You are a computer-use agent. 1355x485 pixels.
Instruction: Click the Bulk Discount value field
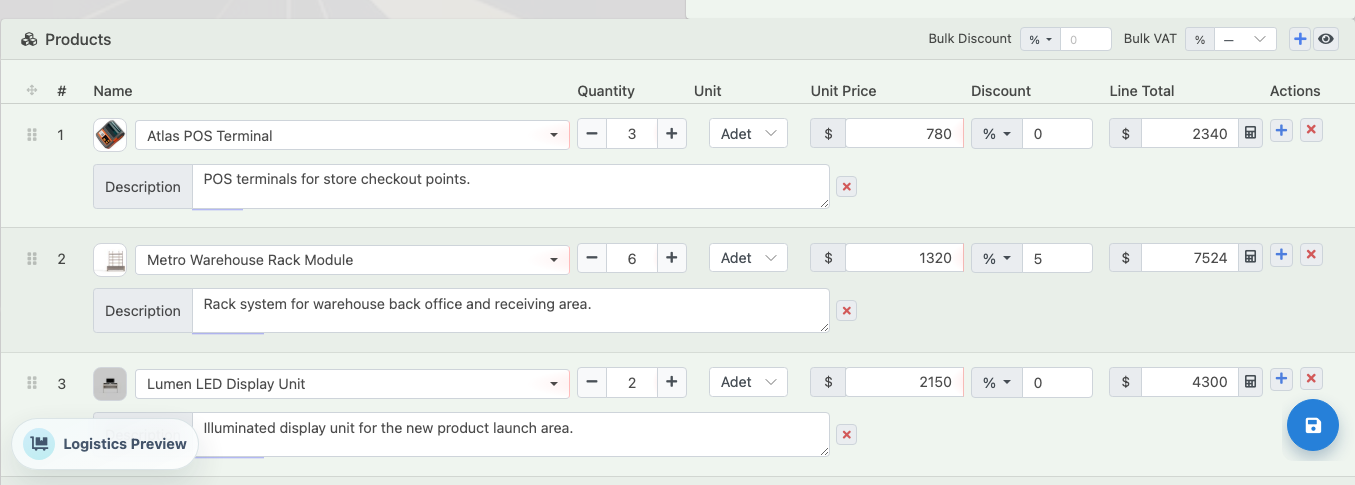(1086, 39)
